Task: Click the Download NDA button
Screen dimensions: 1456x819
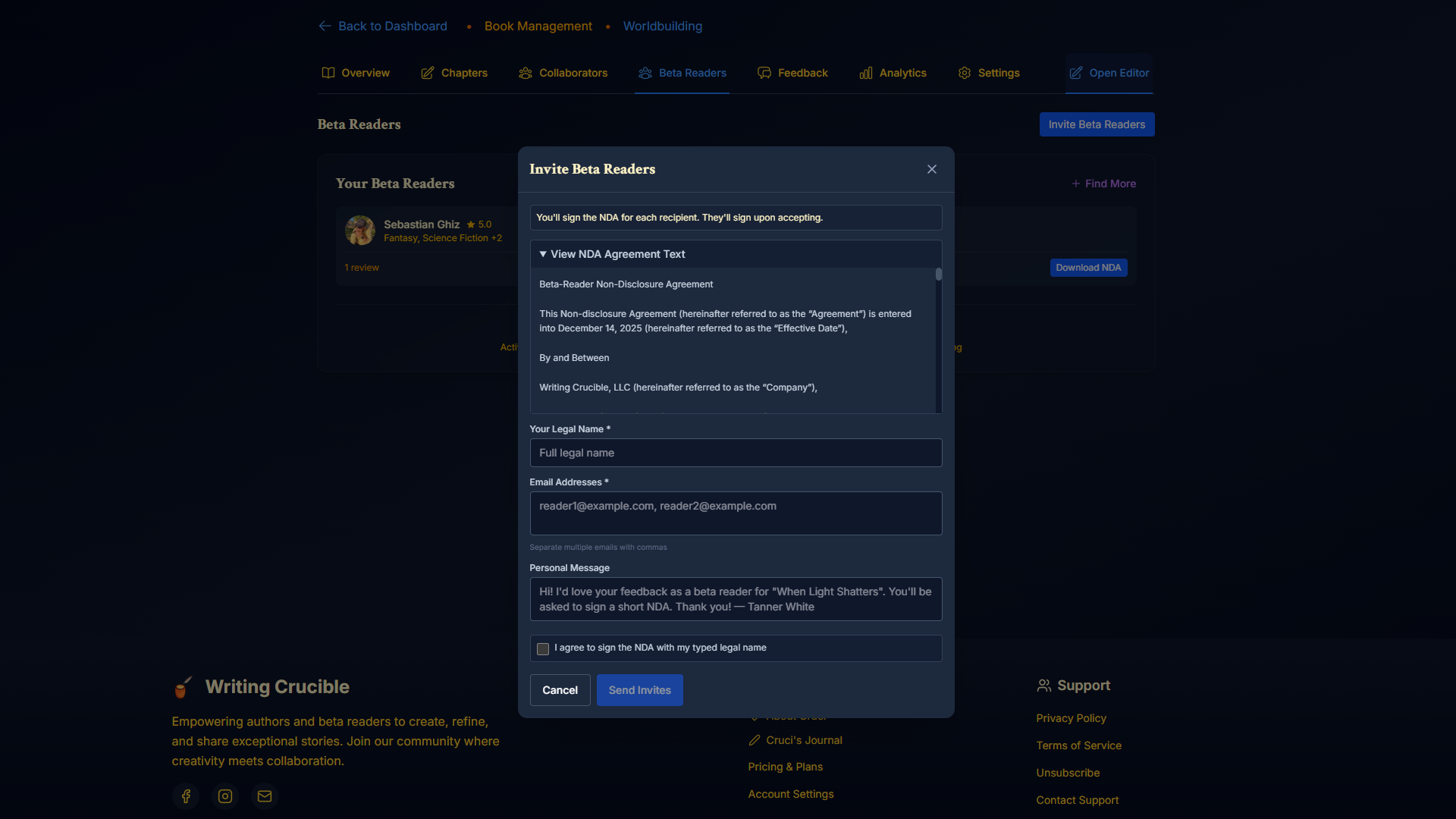Action: coord(1088,268)
